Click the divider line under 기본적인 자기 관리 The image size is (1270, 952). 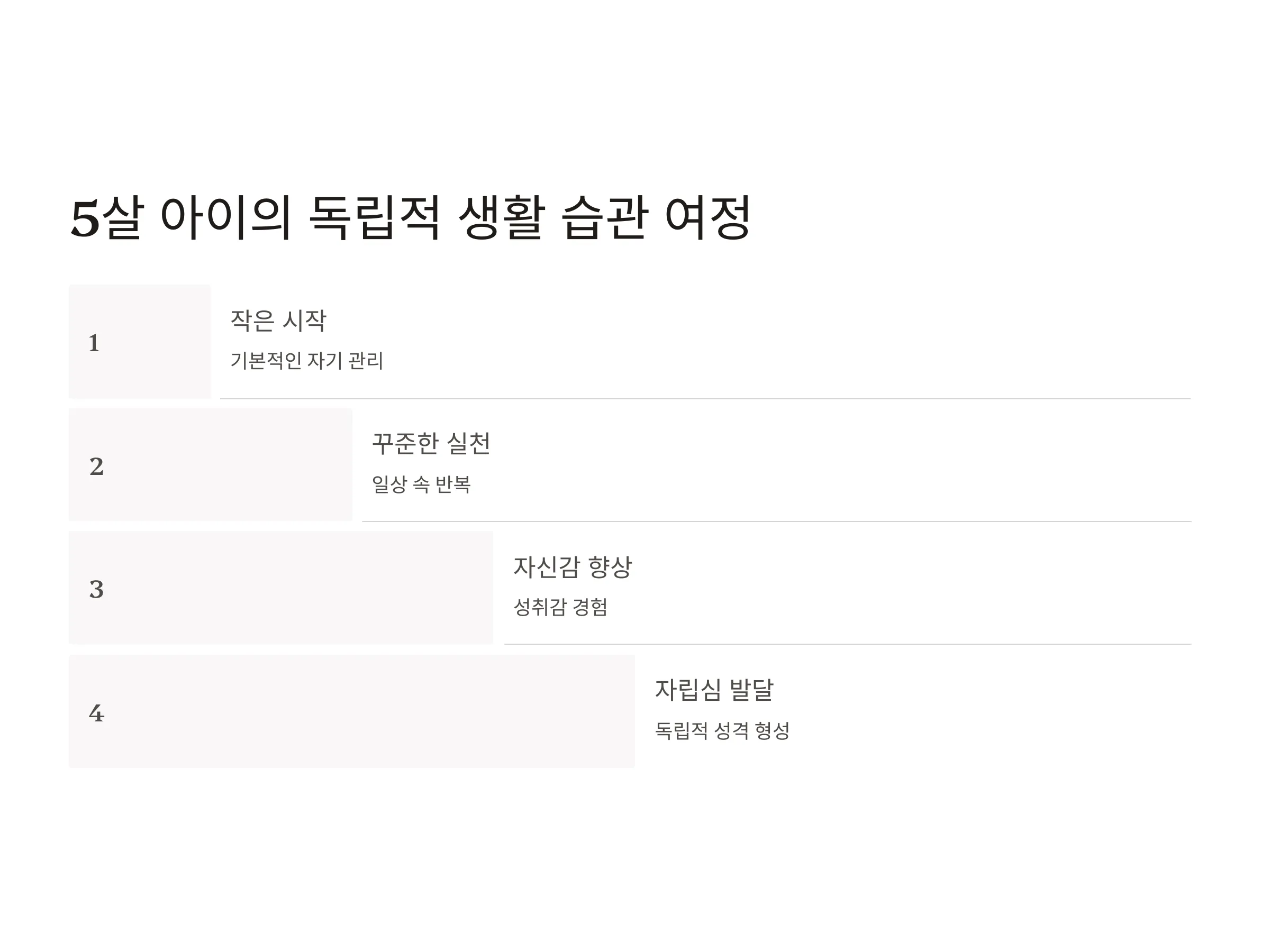tap(705, 398)
